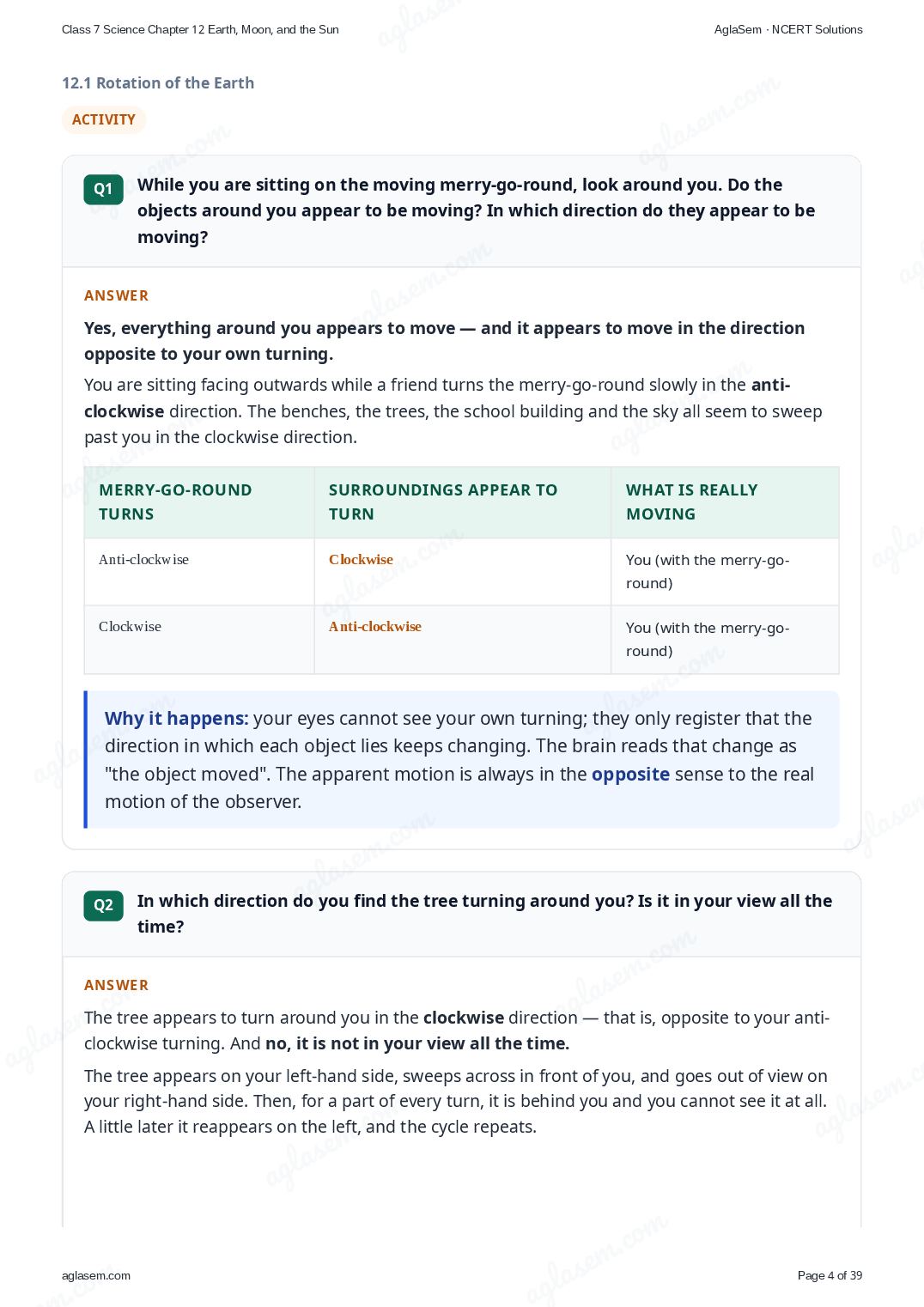Click the 12.1 Rotation of the Earth heading
The width and height of the screenshot is (924, 1307).
158,83
